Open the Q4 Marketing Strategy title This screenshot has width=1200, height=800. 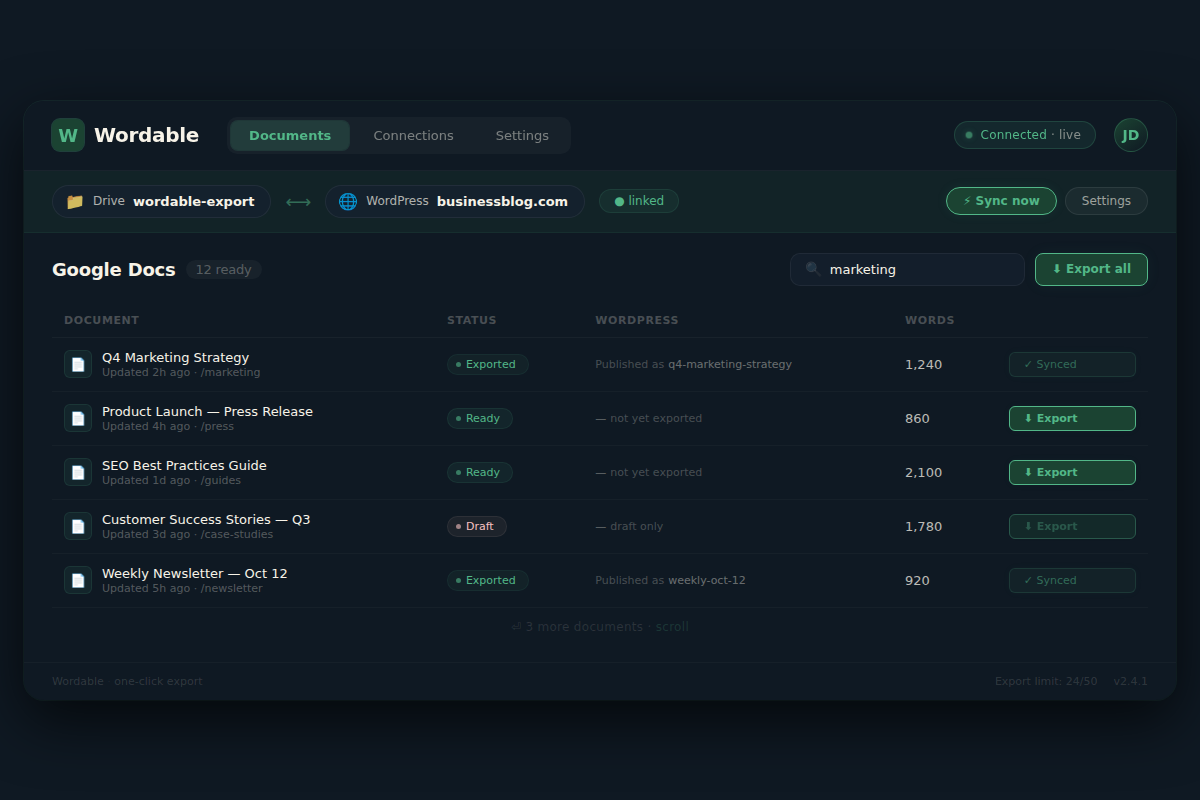coord(175,357)
